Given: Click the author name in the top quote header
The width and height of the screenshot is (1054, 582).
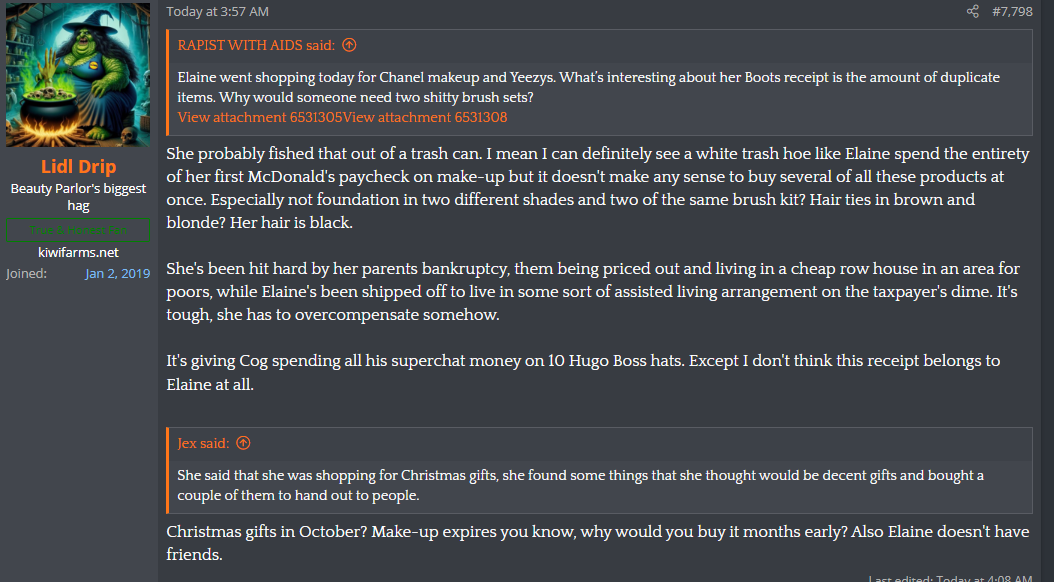Looking at the screenshot, I should 257,45.
